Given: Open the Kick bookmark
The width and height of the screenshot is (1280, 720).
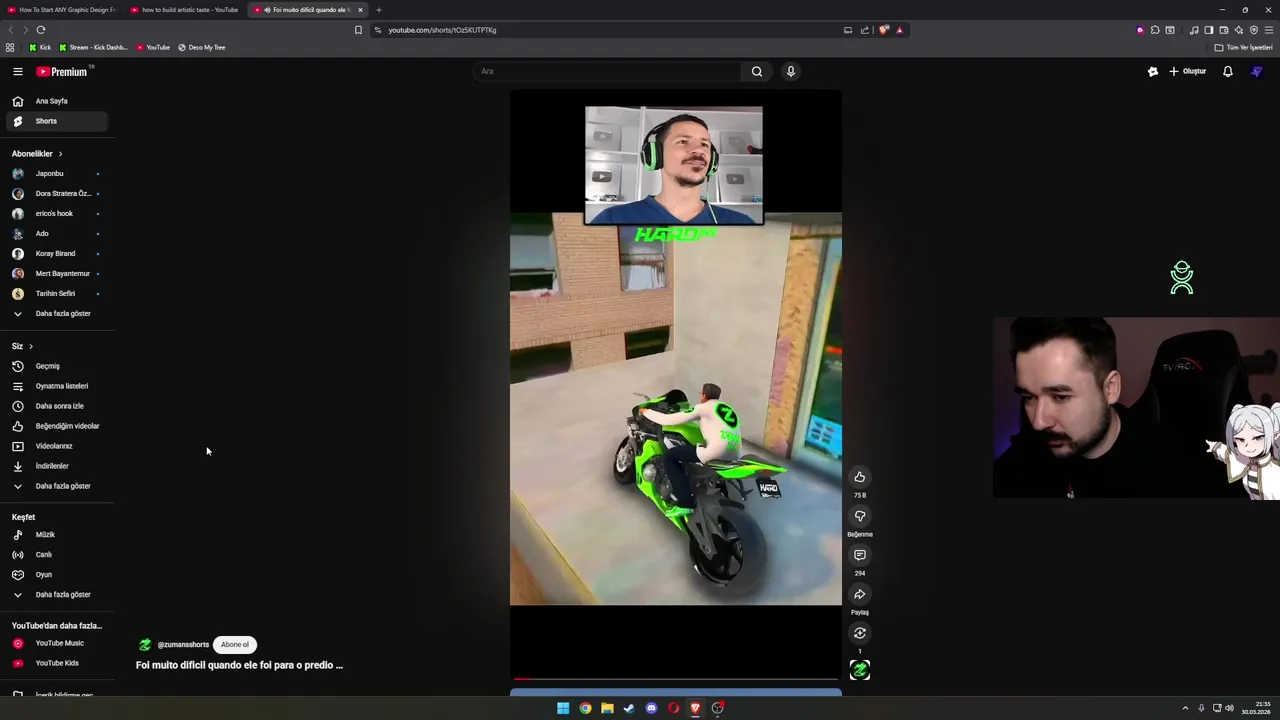Looking at the screenshot, I should point(40,47).
